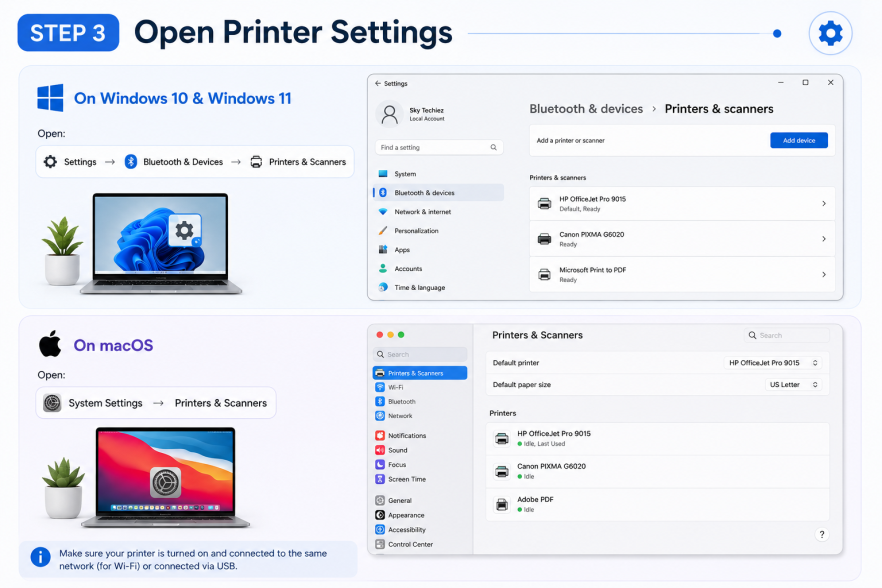Click the Sound icon in macOS sidebar
This screenshot has width=882, height=588.
(380, 450)
